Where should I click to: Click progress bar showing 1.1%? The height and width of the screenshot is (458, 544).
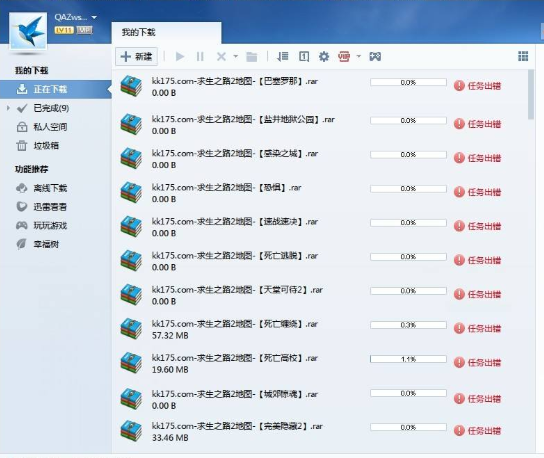(408, 359)
